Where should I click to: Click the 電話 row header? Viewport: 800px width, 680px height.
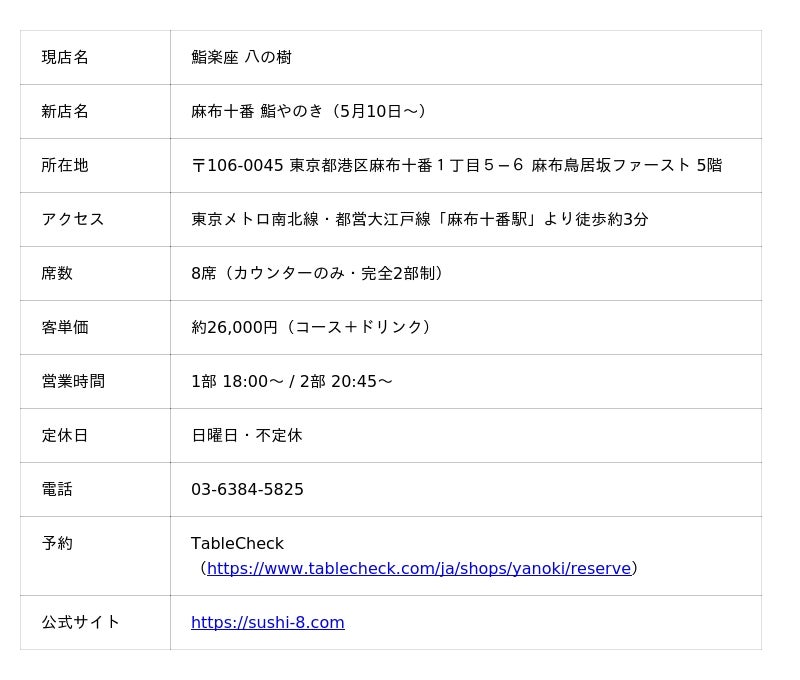[x=57, y=490]
